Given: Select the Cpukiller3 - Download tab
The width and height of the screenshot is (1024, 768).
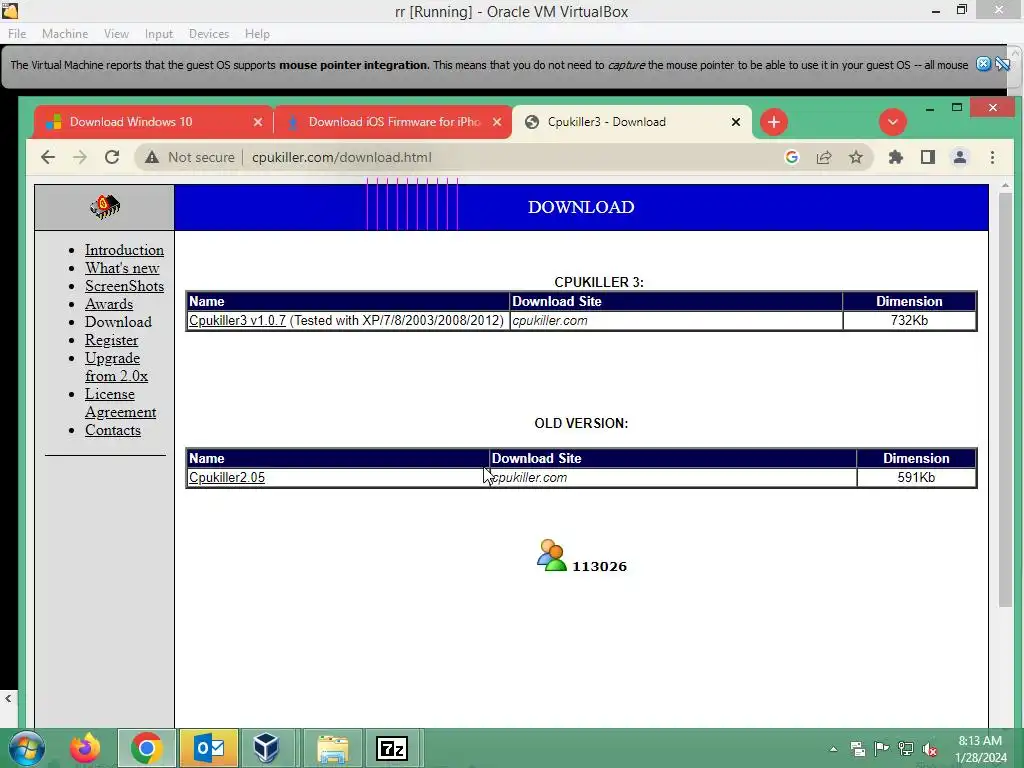Looking at the screenshot, I should (632, 122).
